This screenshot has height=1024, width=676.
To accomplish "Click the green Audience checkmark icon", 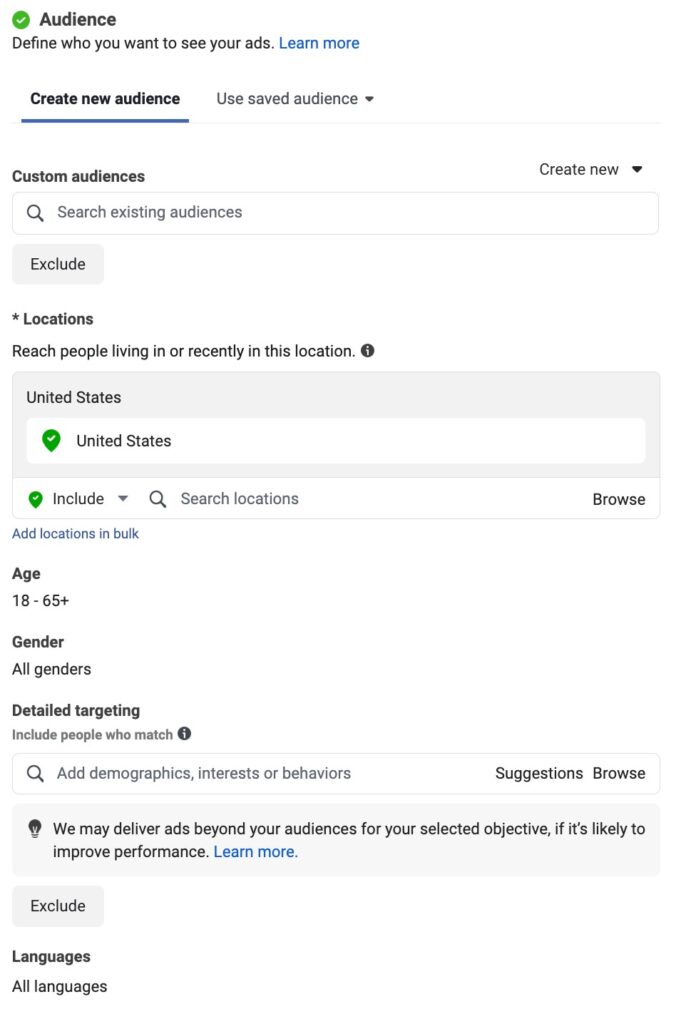I will [21, 20].
